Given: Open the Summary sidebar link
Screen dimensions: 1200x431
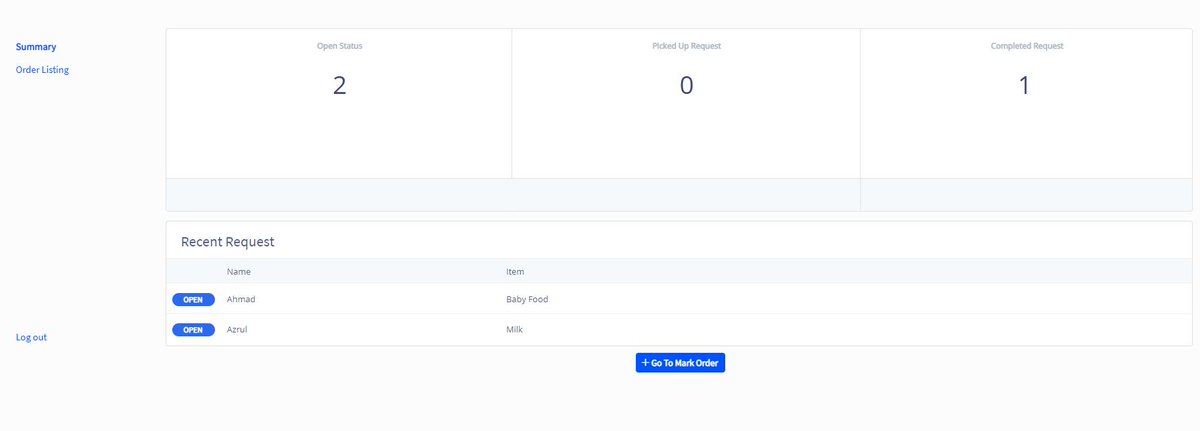Looking at the screenshot, I should [x=36, y=47].
